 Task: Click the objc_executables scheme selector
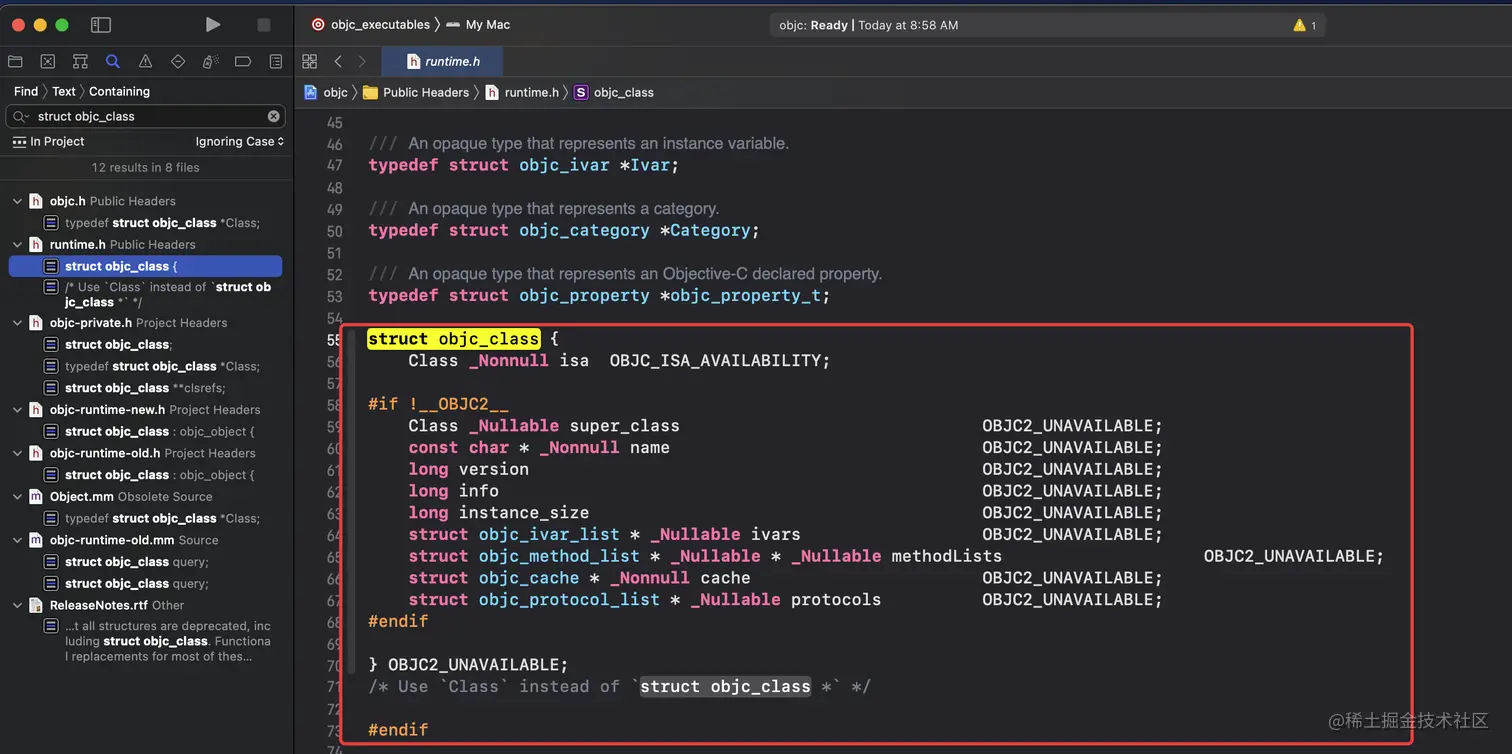(x=370, y=25)
